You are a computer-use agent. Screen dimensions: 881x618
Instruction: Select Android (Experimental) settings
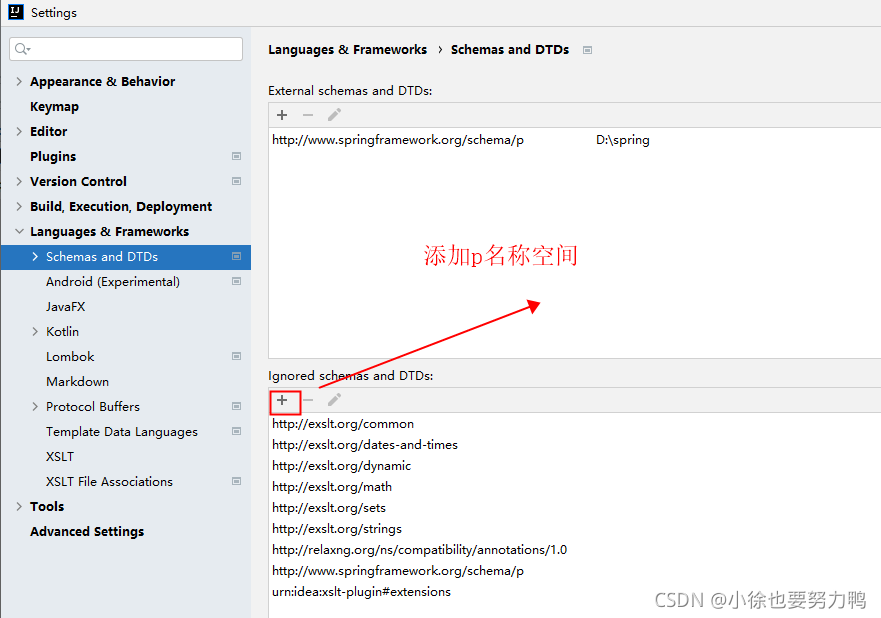click(x=113, y=281)
